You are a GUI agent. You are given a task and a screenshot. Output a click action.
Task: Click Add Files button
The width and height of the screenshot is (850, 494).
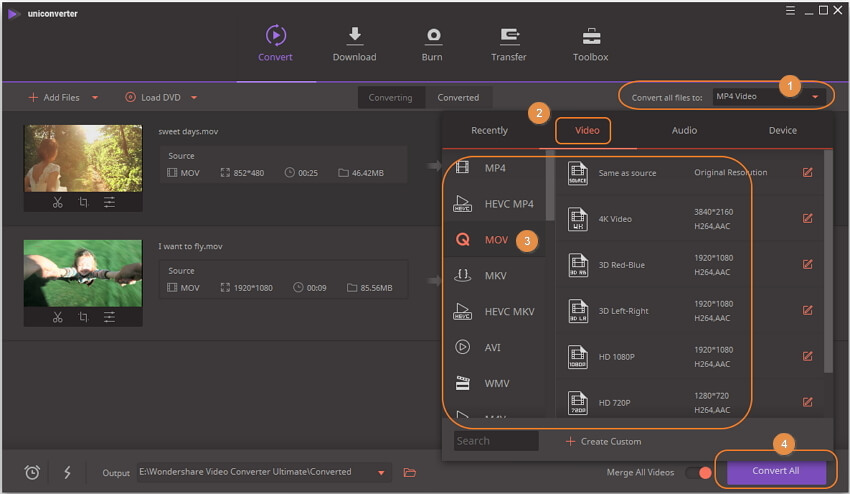coord(54,98)
